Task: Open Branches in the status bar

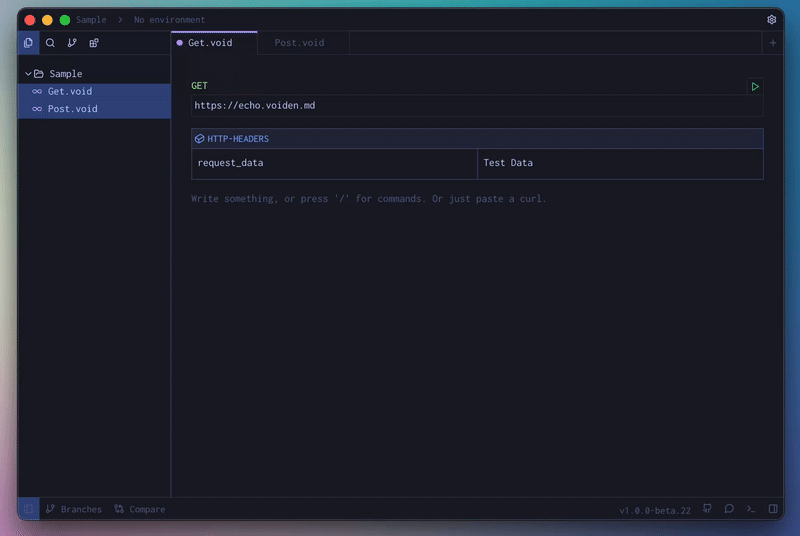Action: [73, 509]
